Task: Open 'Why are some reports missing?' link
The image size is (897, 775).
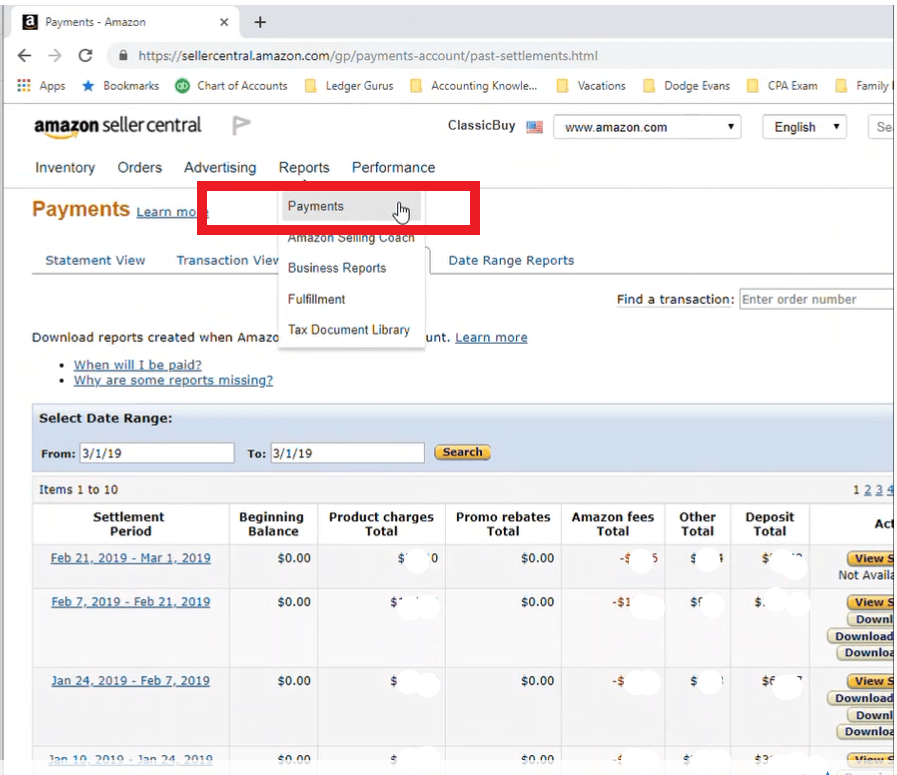Action: tap(173, 380)
